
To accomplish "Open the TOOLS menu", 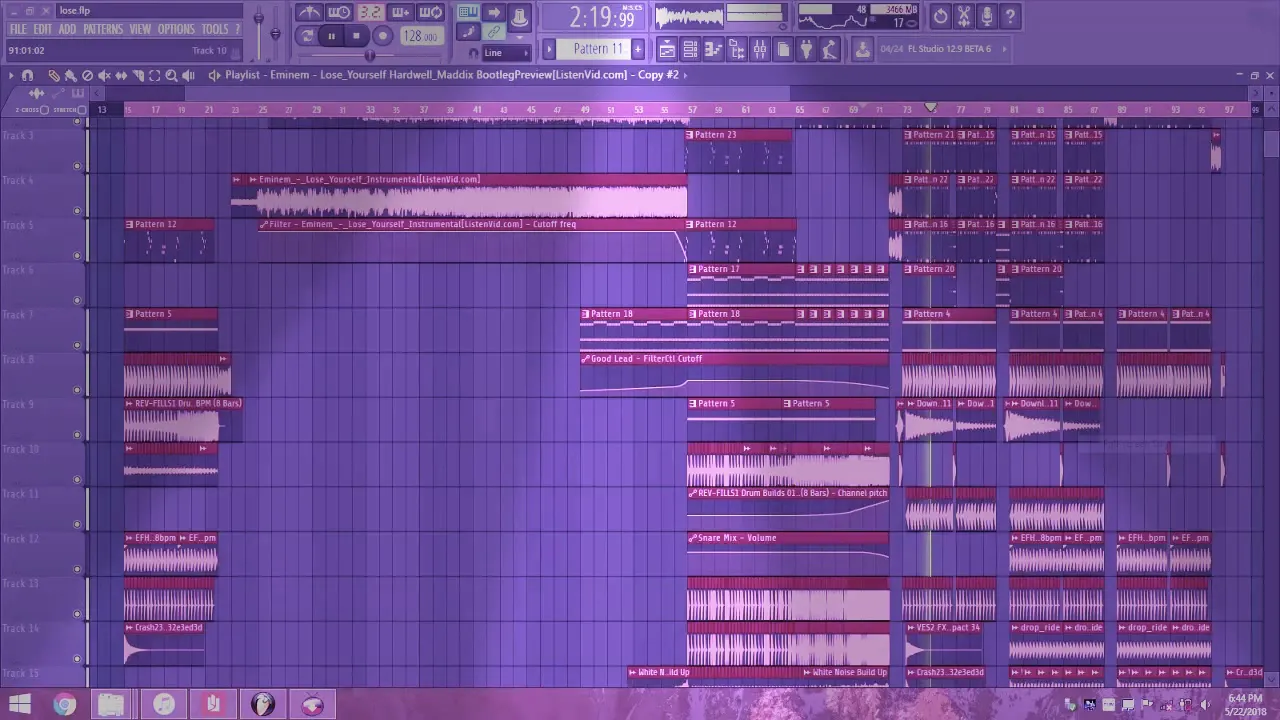I will pos(215,29).
